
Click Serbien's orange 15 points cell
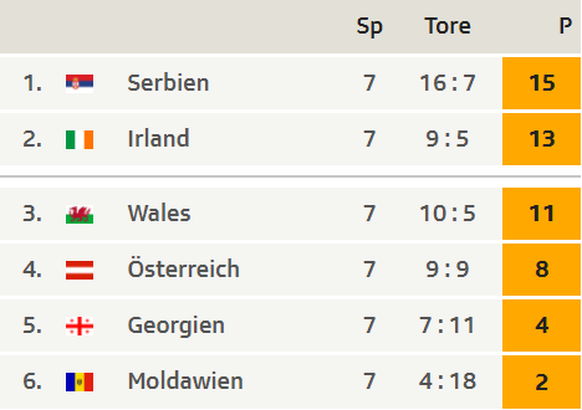[541, 83]
